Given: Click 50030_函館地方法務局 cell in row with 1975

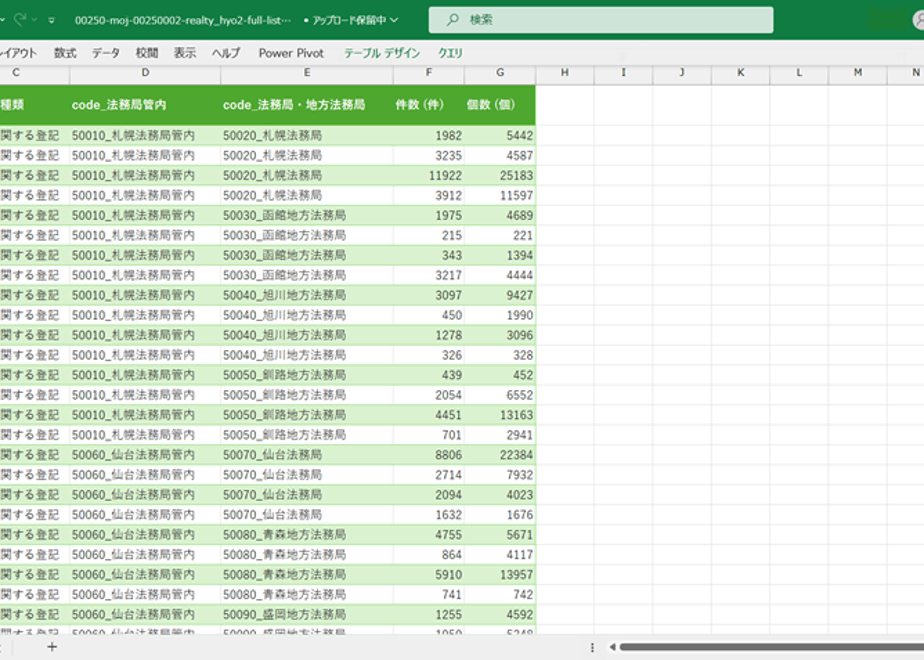Looking at the screenshot, I should pyautogui.click(x=307, y=216).
